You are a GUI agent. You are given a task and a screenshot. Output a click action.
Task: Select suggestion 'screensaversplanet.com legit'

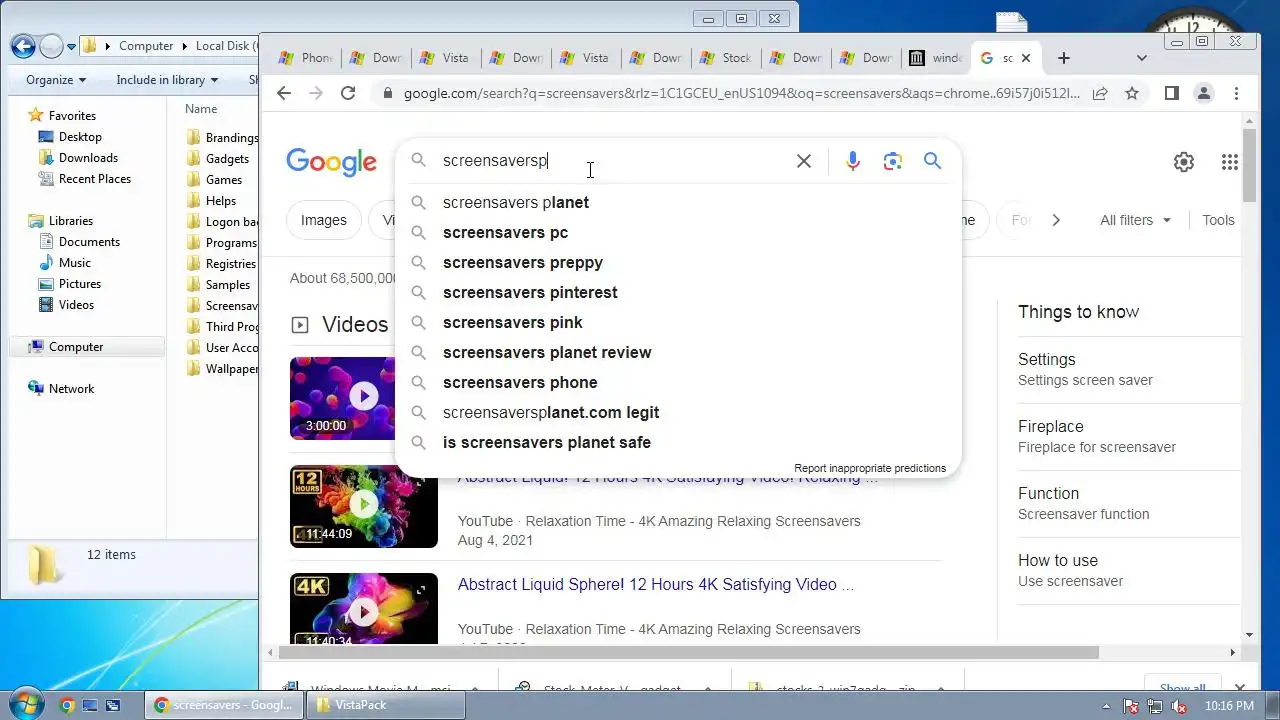678,412
